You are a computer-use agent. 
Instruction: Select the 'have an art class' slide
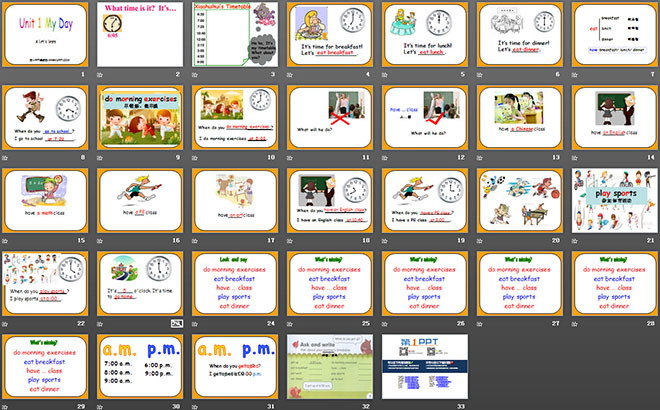(235, 201)
